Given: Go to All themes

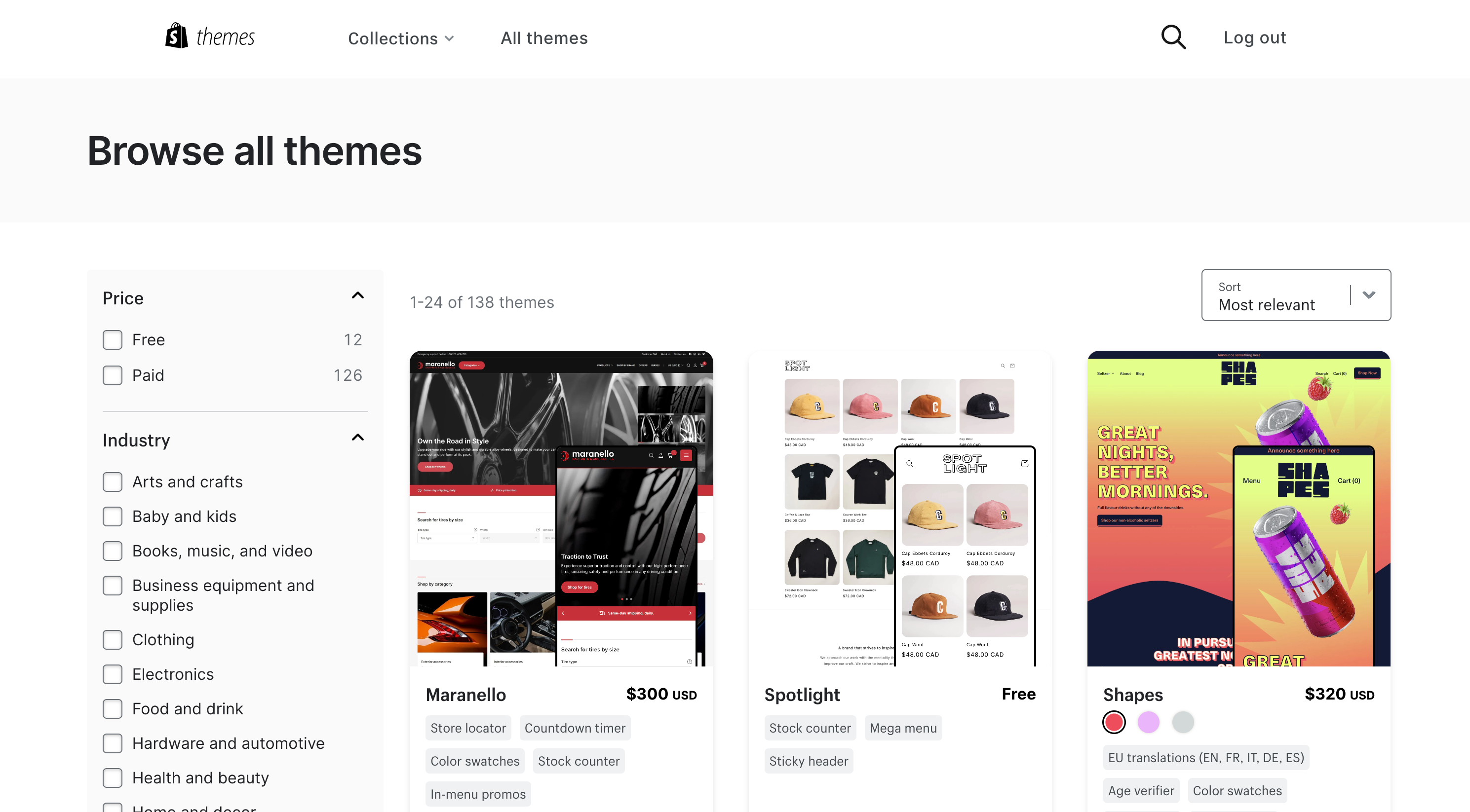Looking at the screenshot, I should tap(544, 37).
